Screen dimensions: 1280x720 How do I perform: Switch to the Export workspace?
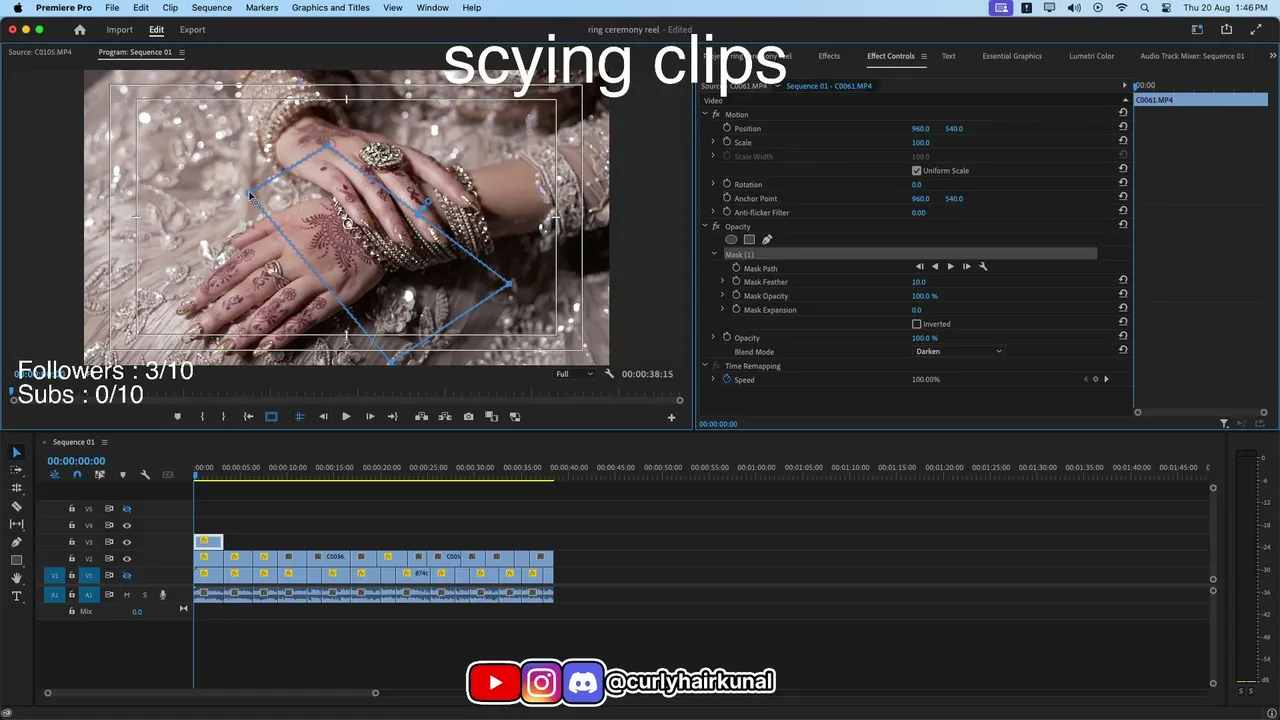click(192, 30)
